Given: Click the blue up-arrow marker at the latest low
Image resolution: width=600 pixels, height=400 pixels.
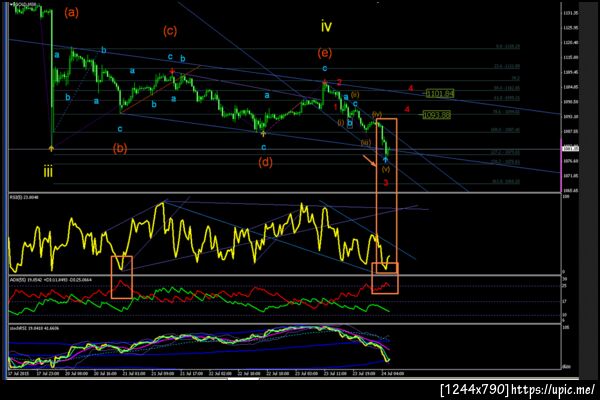Looking at the screenshot, I should 385,160.
